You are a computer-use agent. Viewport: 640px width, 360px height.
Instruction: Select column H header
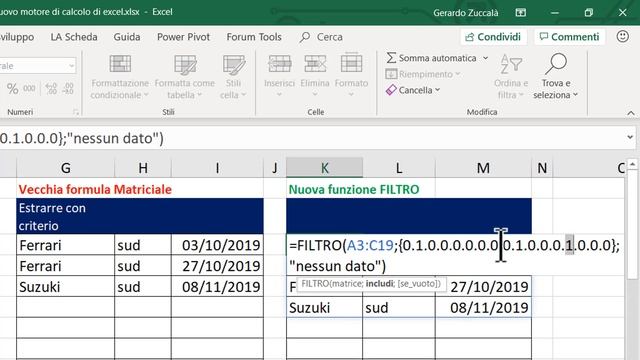coord(143,168)
